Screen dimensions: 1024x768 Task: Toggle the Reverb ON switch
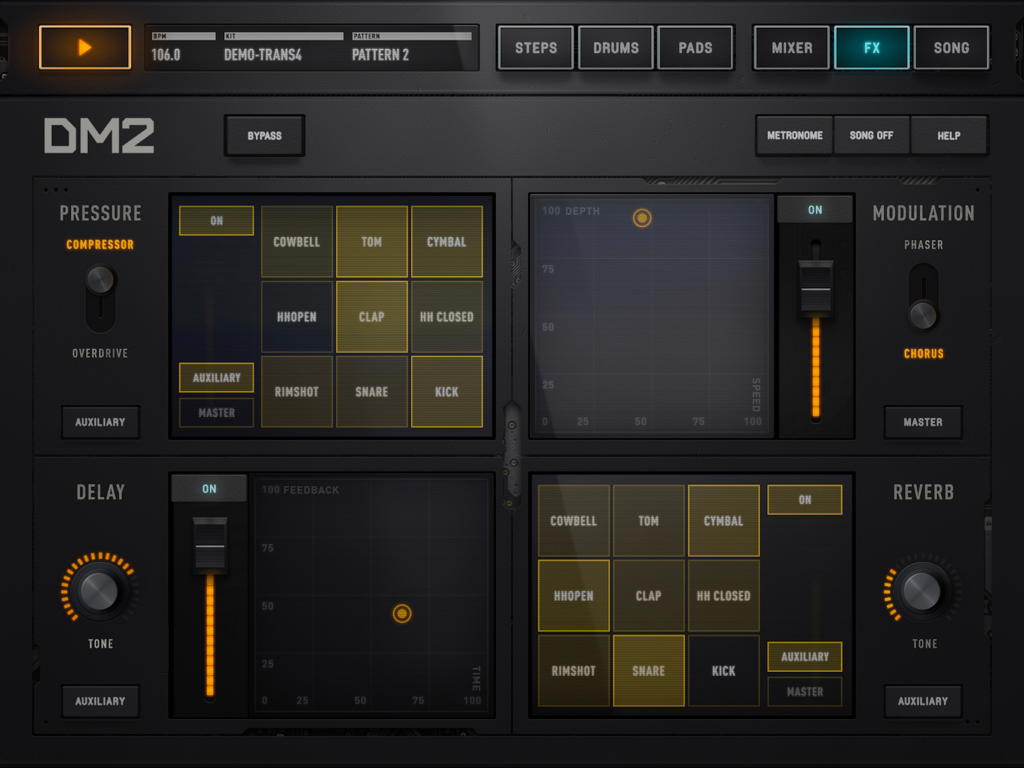click(x=804, y=499)
